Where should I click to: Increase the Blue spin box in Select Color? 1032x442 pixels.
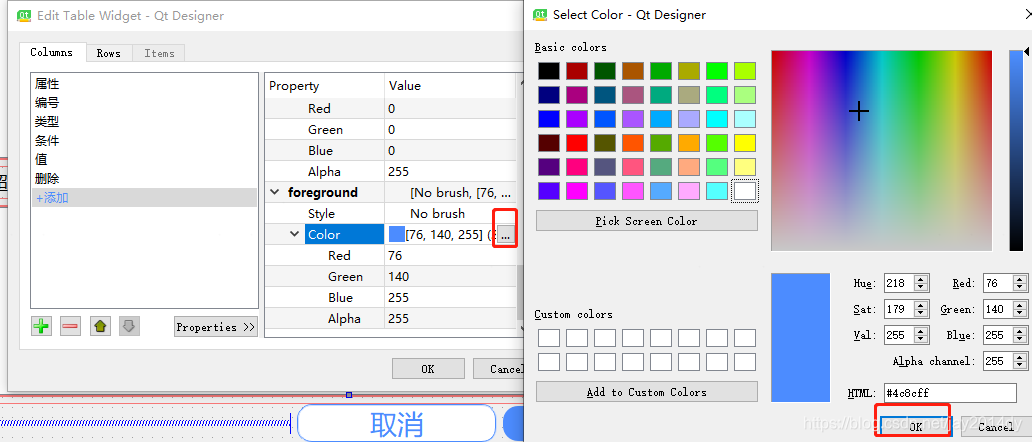1020,332
